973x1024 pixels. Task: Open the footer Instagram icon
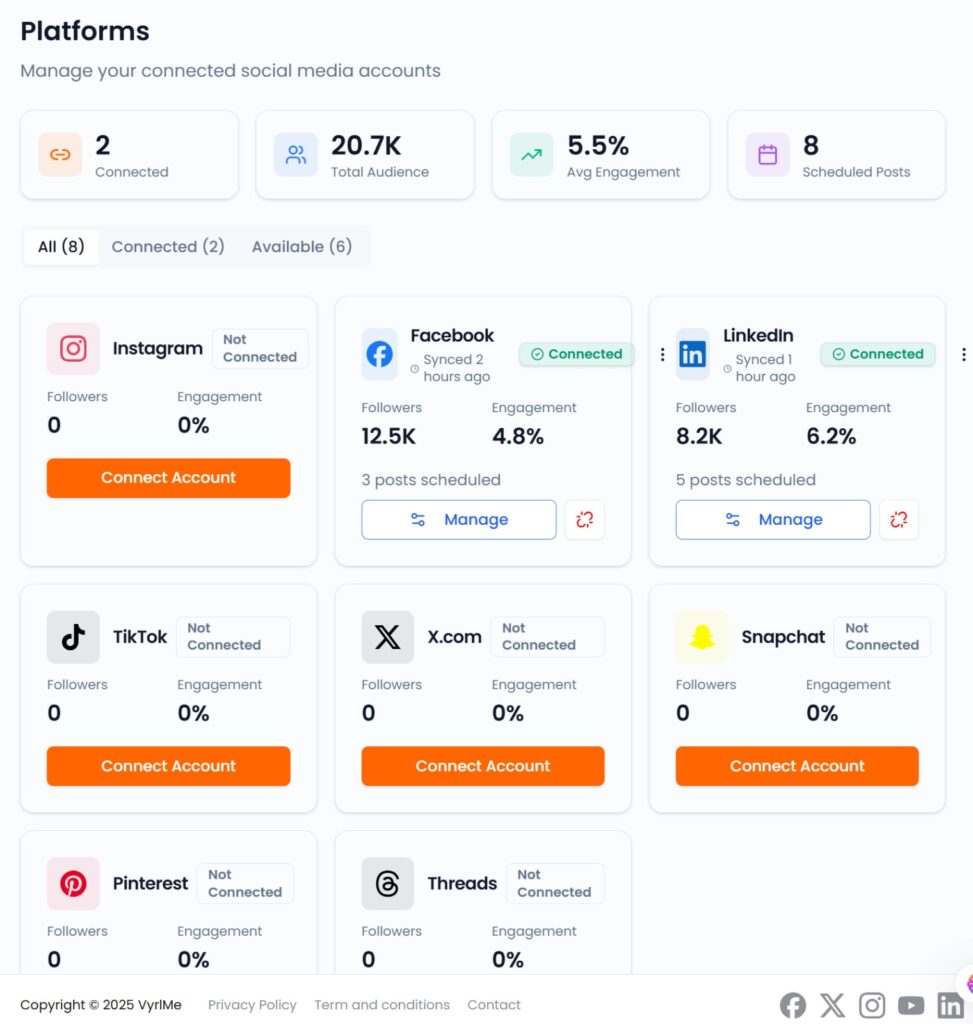pos(872,1005)
